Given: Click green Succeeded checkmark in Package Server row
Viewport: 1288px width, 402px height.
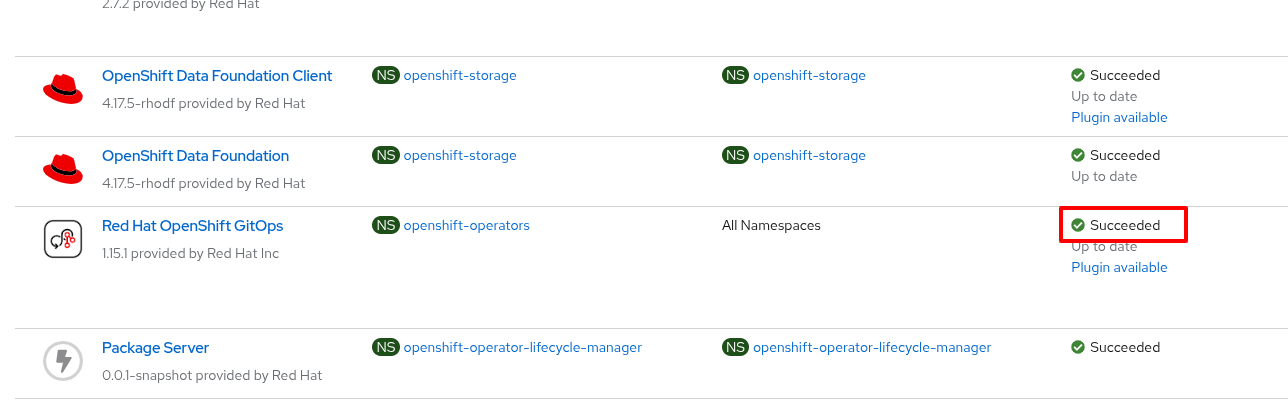Looking at the screenshot, I should [1078, 347].
